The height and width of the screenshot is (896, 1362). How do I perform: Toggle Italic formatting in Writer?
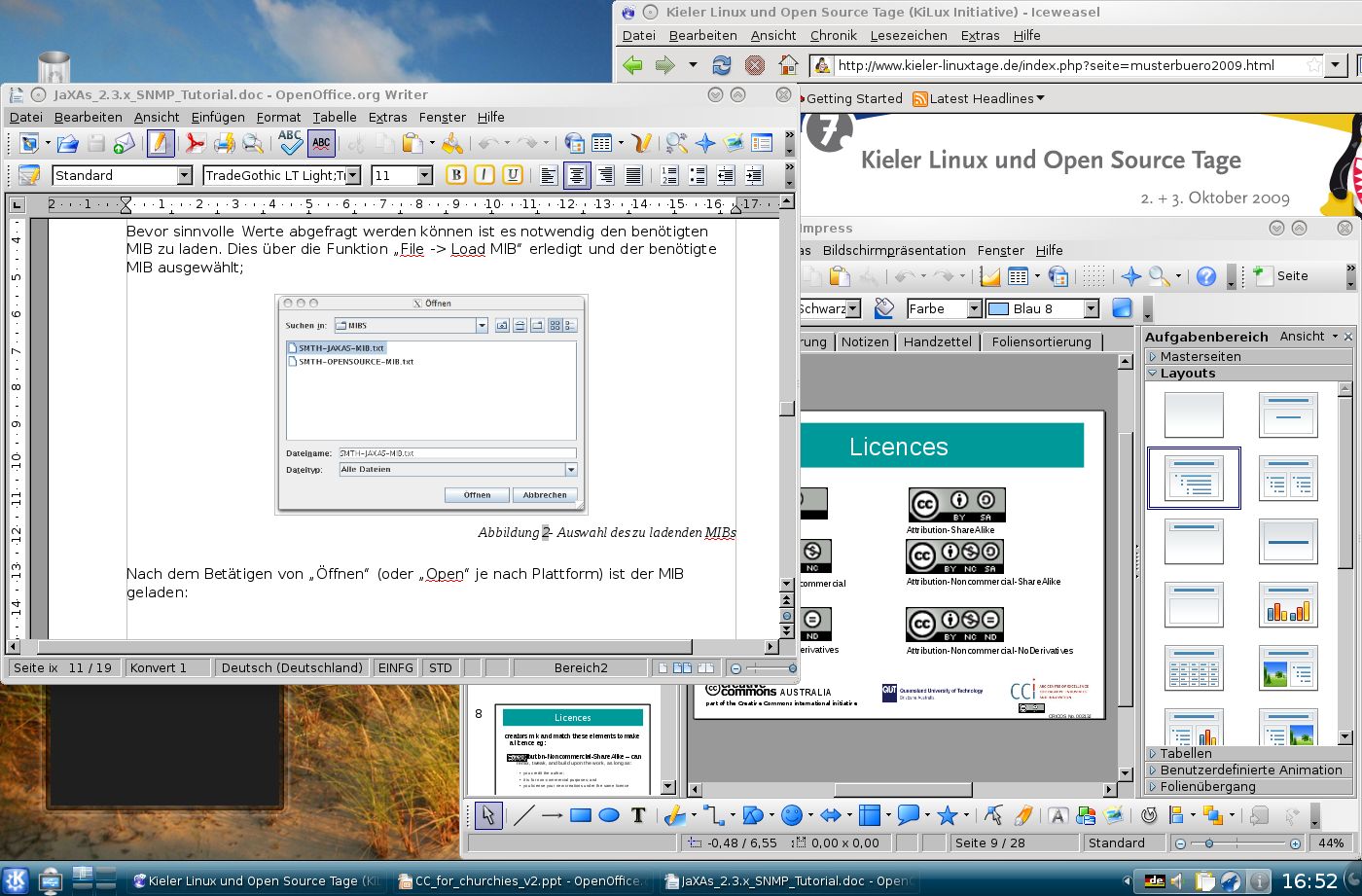484,175
